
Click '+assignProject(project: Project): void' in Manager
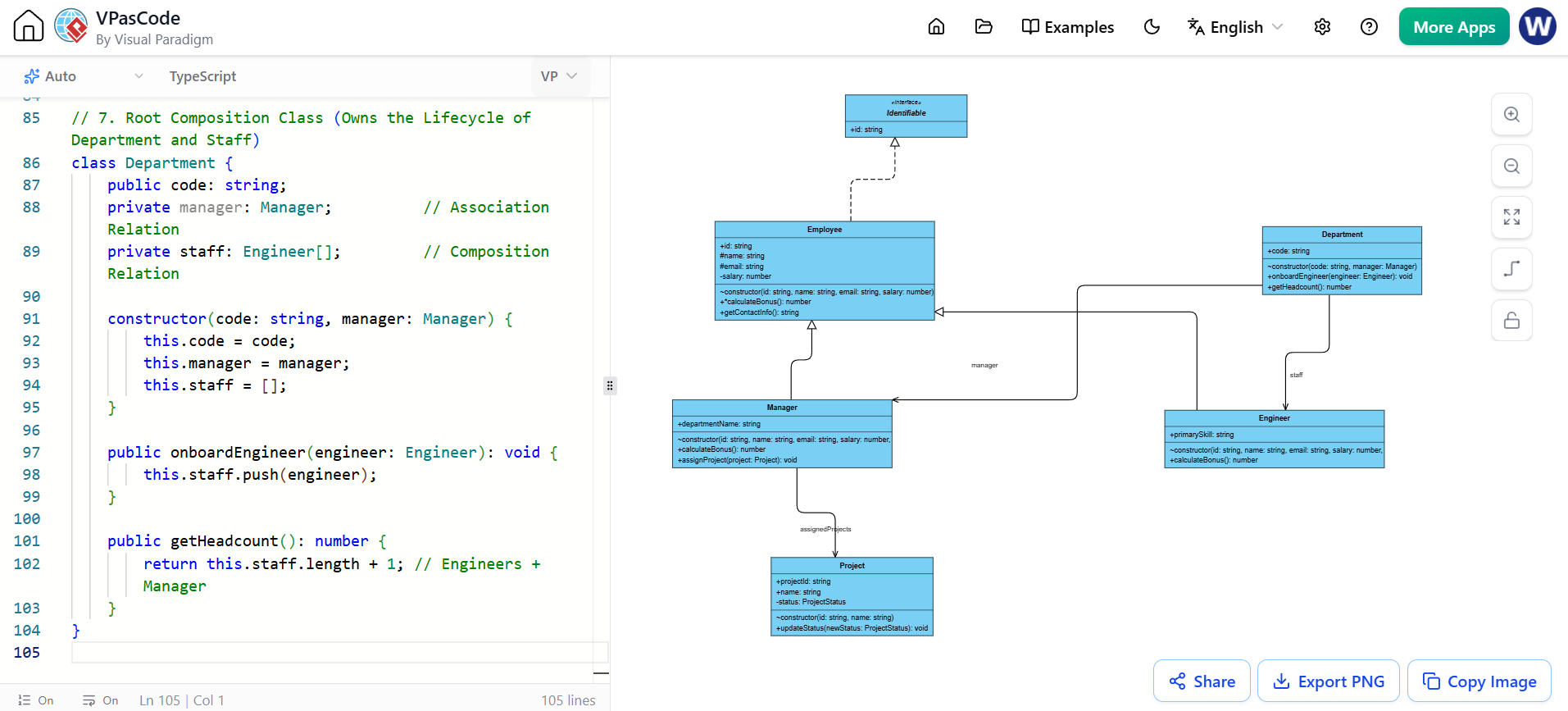737,460
